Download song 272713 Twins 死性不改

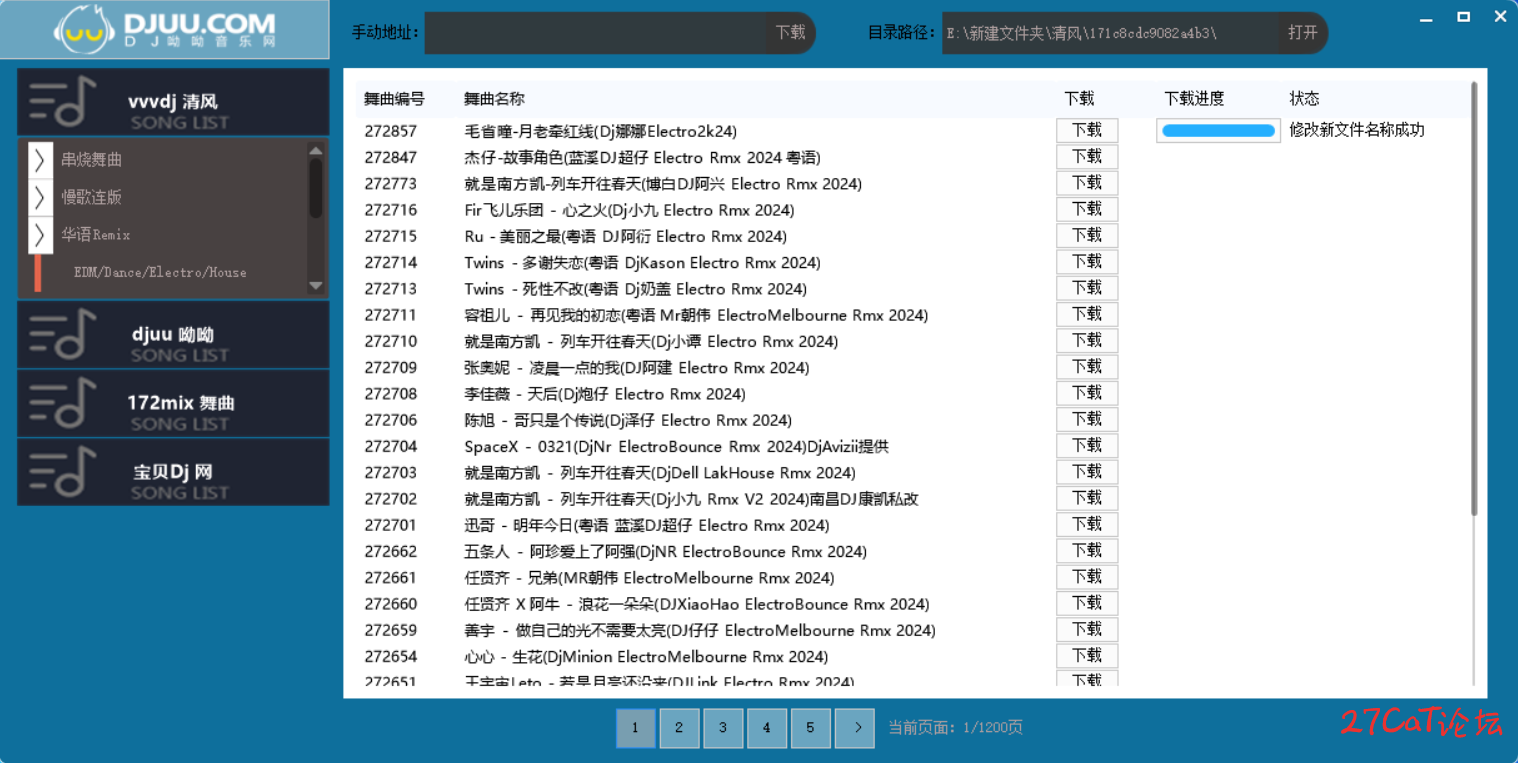[x=1087, y=288]
